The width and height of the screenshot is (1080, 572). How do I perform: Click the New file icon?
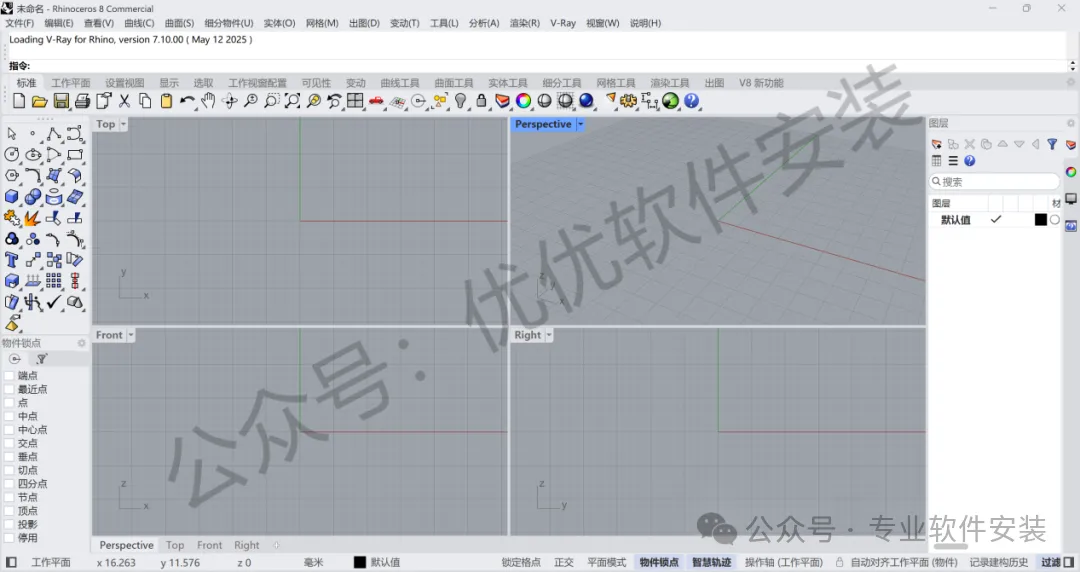point(19,101)
